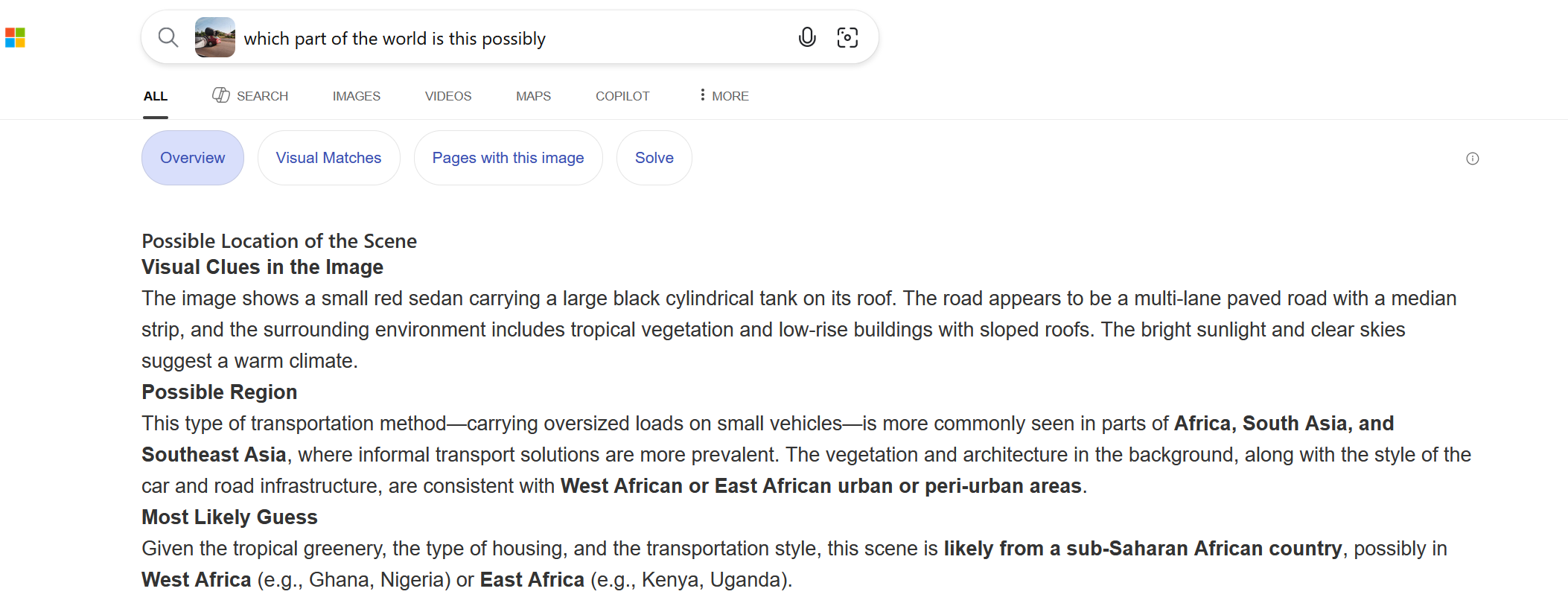The image size is (1568, 606).
Task: Click the Microsoft logo icon
Action: (16, 37)
